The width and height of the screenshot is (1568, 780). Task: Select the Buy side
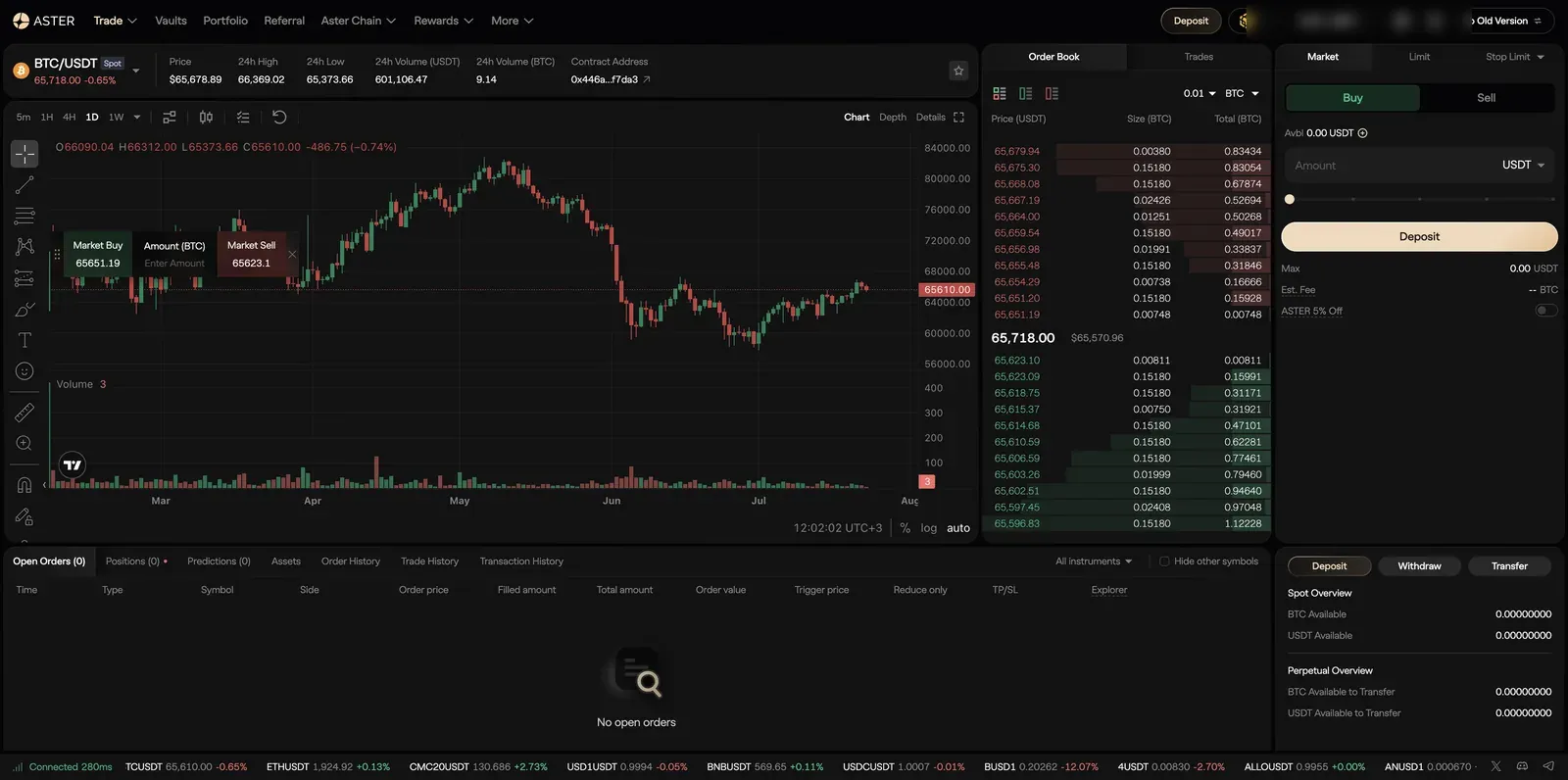(1352, 98)
